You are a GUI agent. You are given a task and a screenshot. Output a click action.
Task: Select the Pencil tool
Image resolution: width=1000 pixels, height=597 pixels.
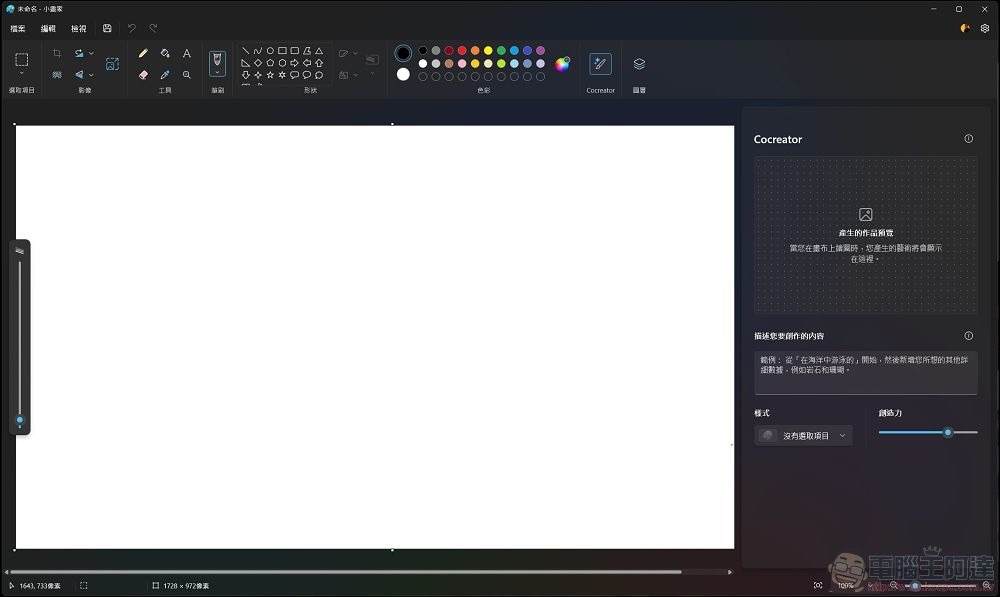tap(143, 54)
